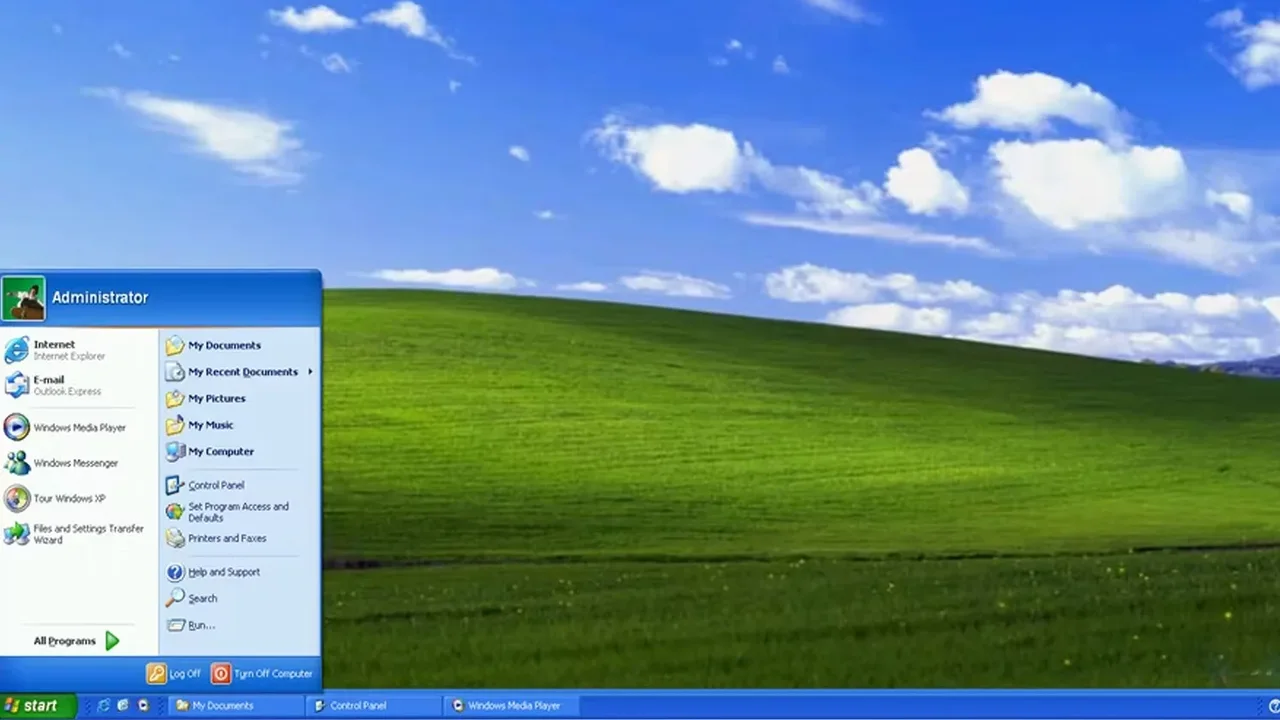Click the Log Off button
The height and width of the screenshot is (720, 1280).
(x=174, y=674)
